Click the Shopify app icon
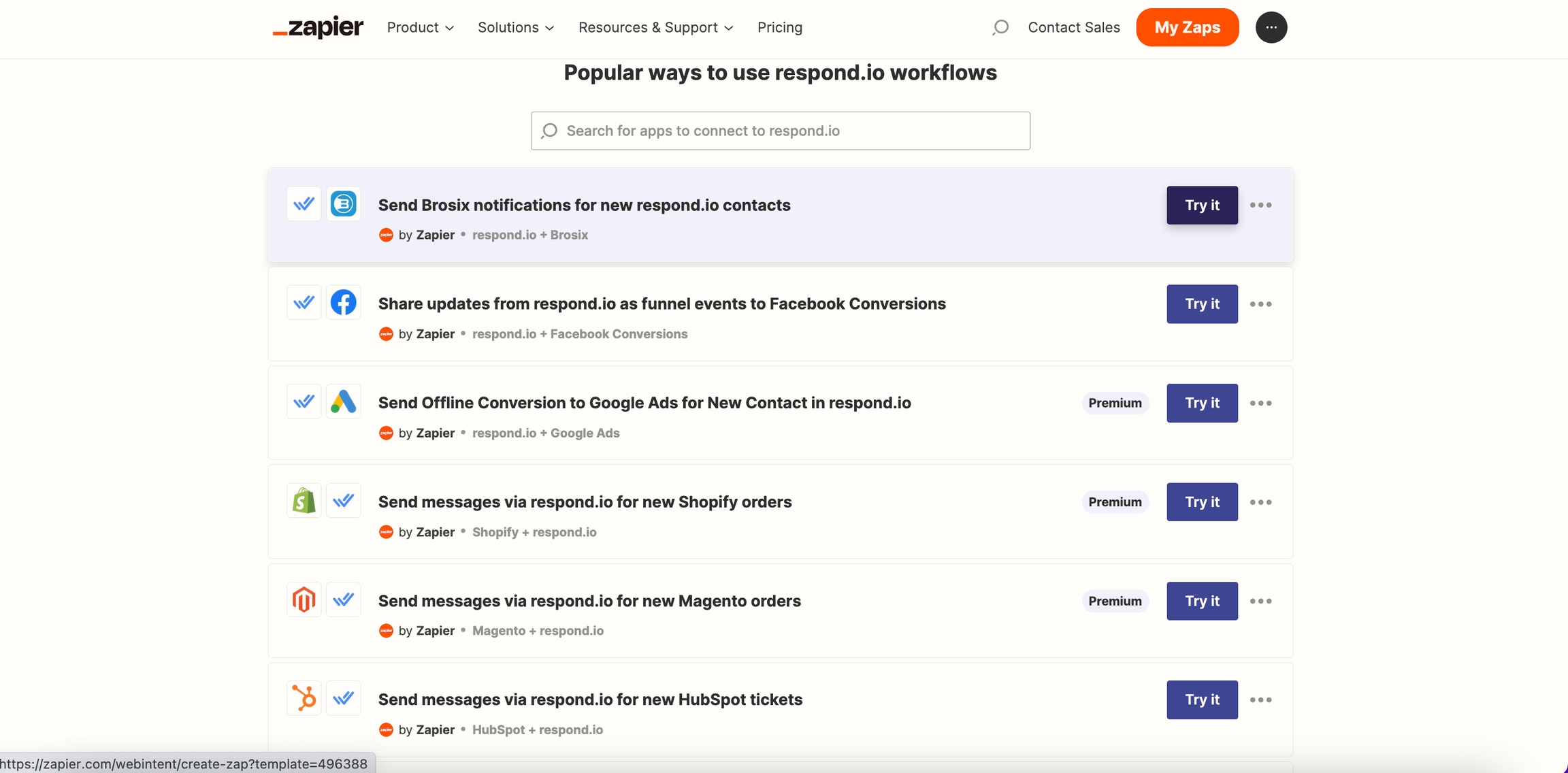Screen dimensions: 1568x773 coord(304,501)
